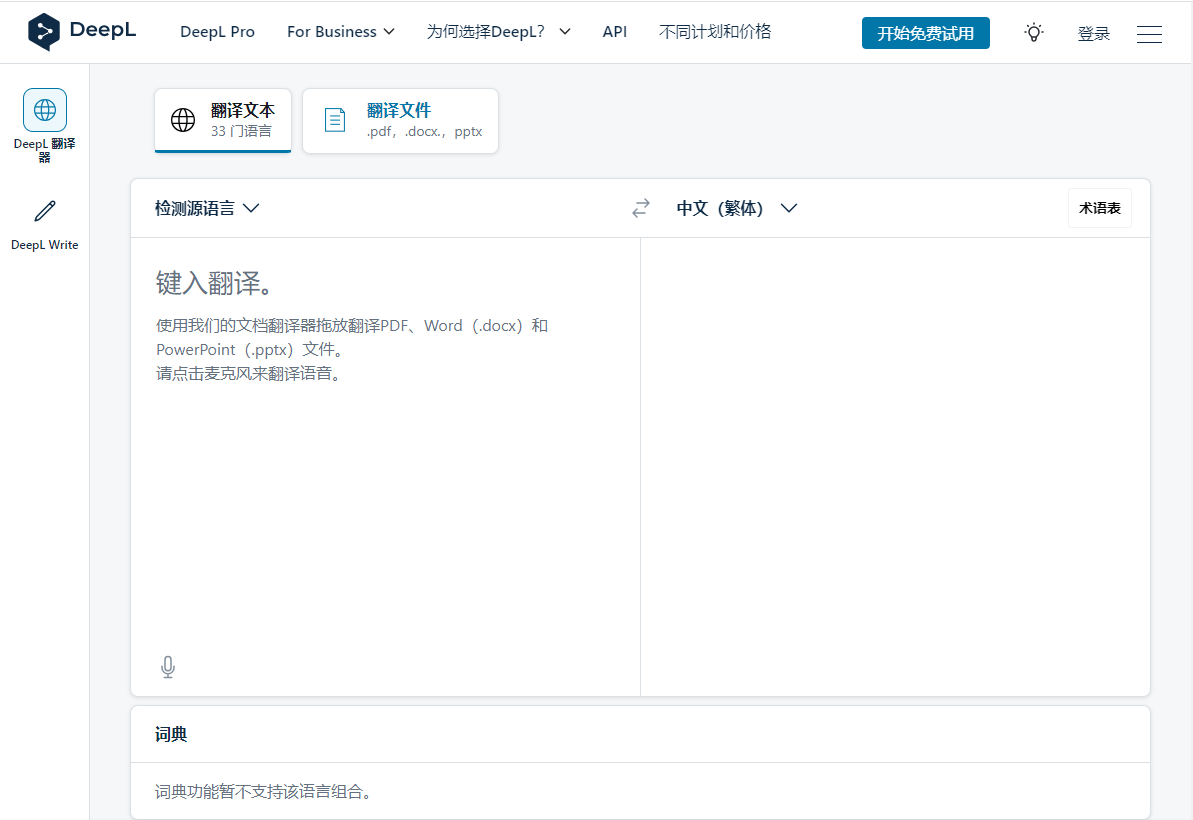Click the .pdf, .docx., pptx subtitle text
This screenshot has width=1193, height=820.
click(x=425, y=131)
